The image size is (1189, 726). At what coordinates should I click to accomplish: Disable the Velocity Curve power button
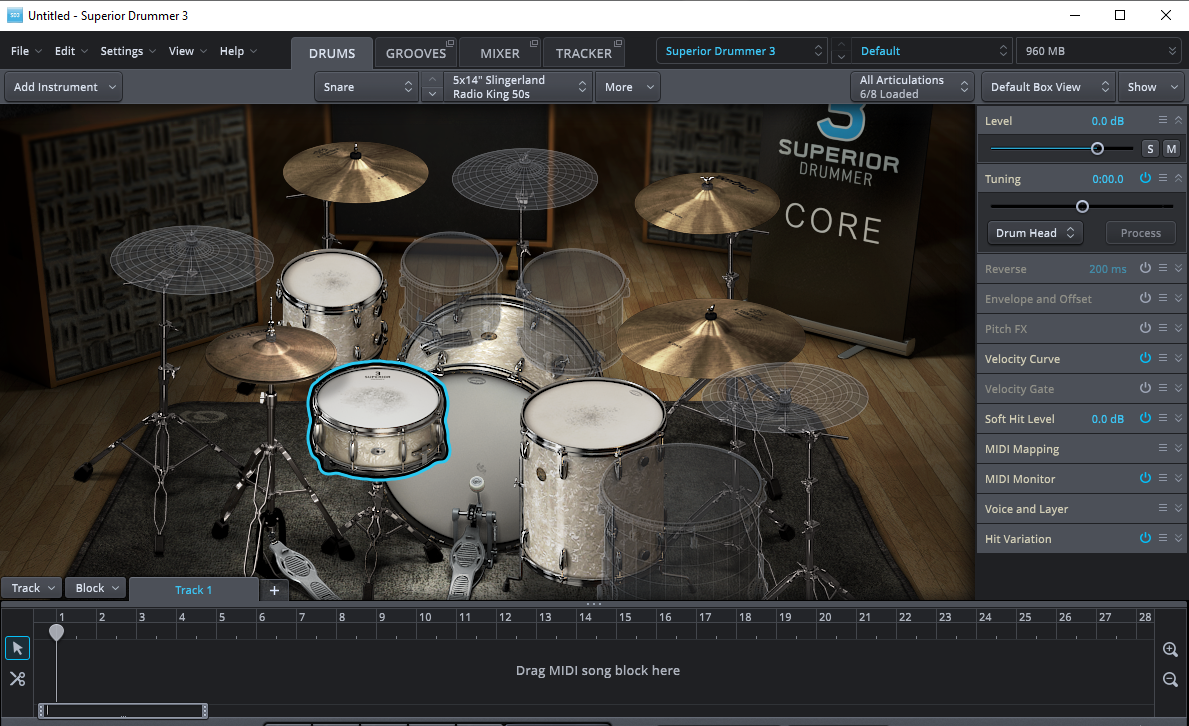pos(1145,358)
